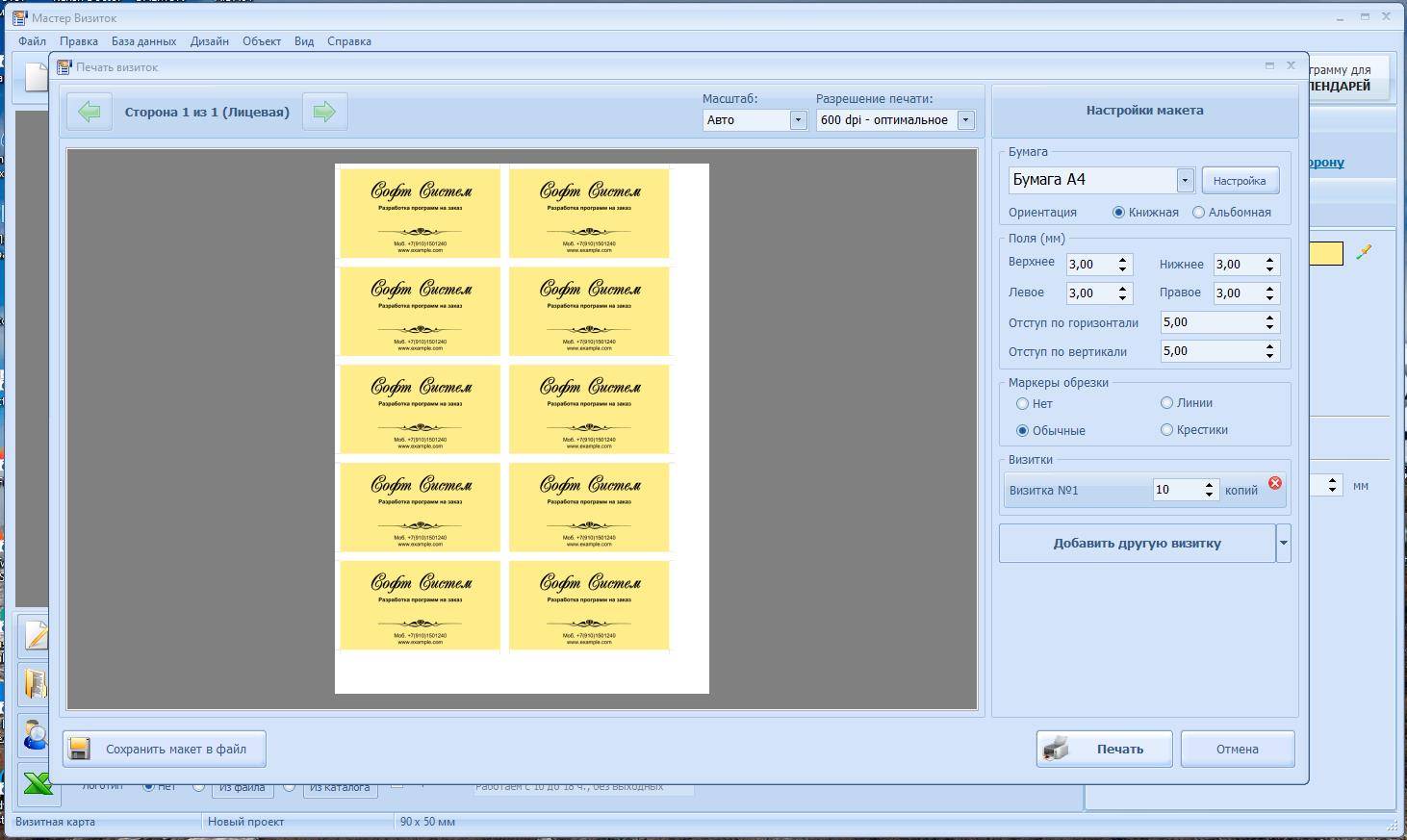
Task: Remove Визитка №1 with red X icon
Action: click(x=1275, y=483)
